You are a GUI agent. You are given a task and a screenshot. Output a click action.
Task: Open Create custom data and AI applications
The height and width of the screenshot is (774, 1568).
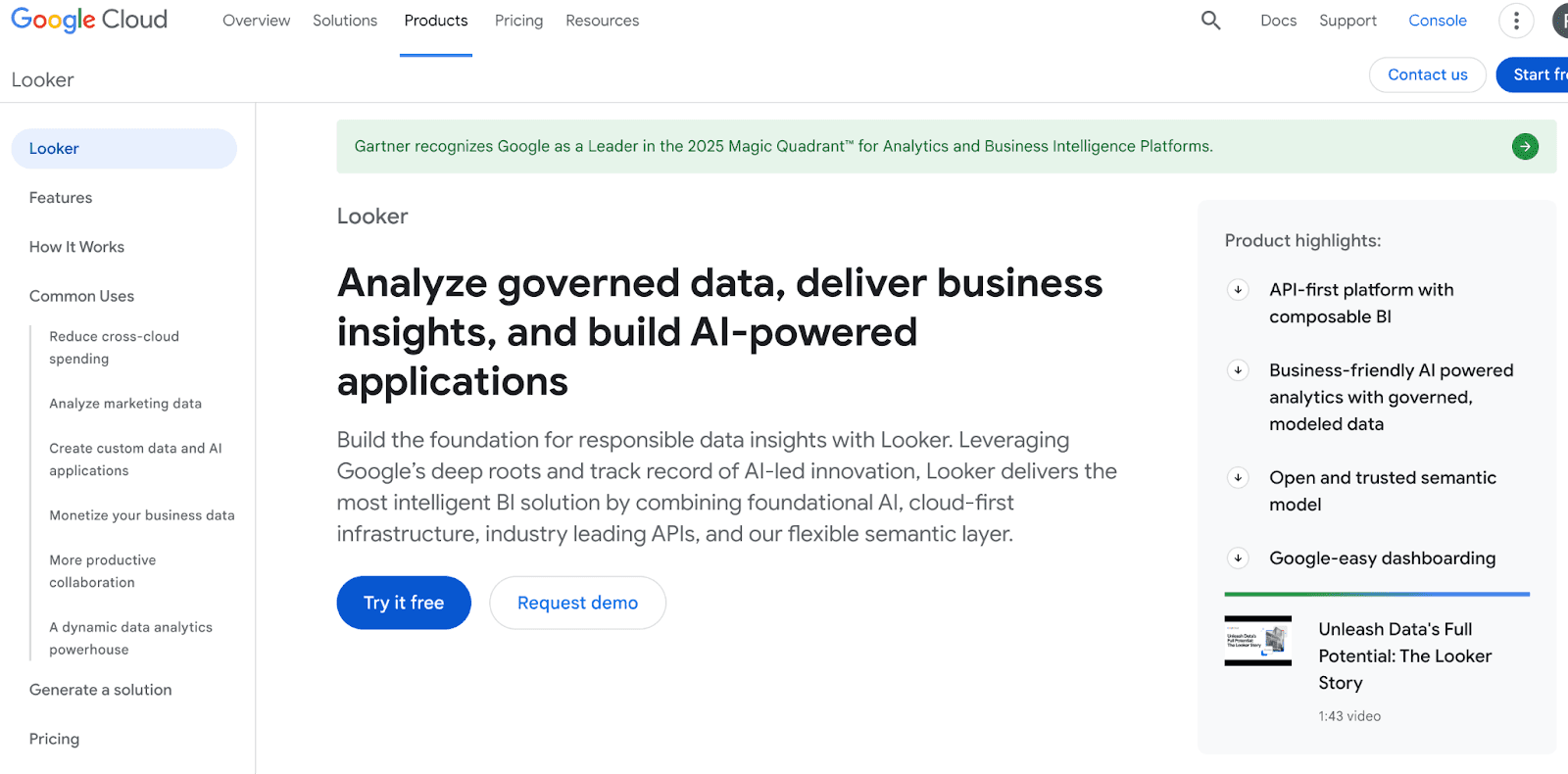tap(135, 460)
